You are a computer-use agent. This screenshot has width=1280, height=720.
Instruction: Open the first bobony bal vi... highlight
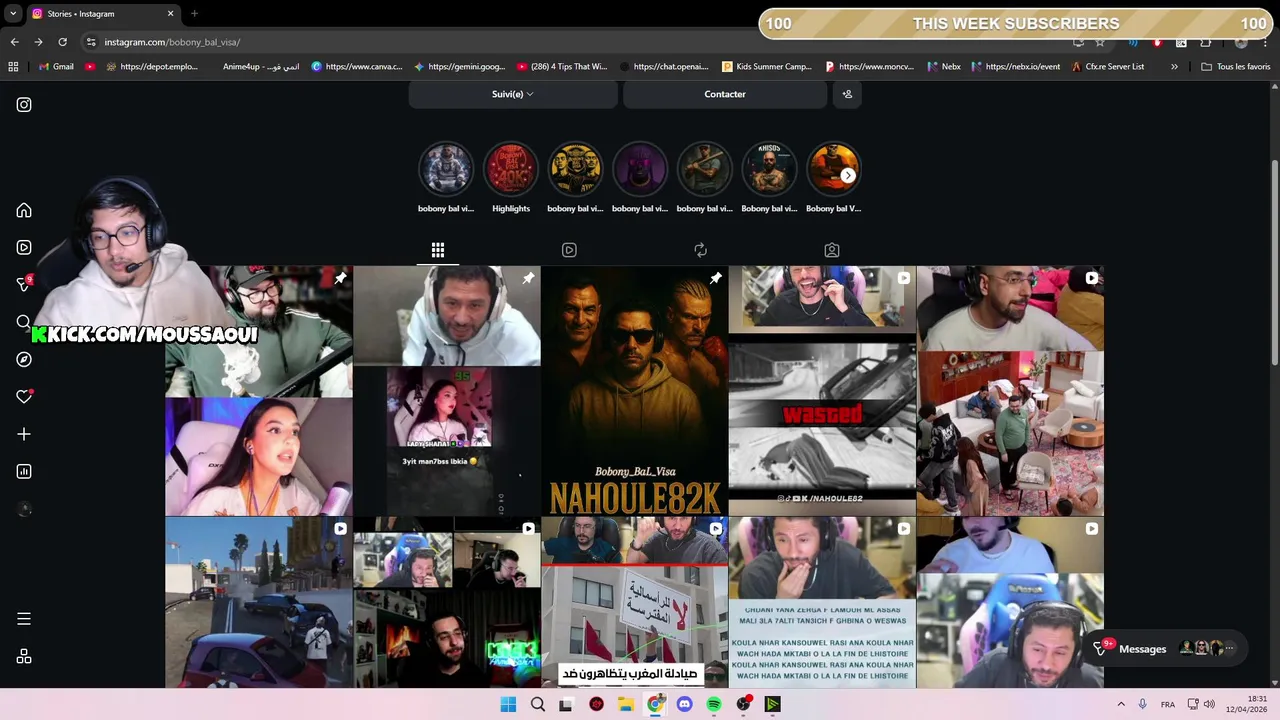pos(446,178)
